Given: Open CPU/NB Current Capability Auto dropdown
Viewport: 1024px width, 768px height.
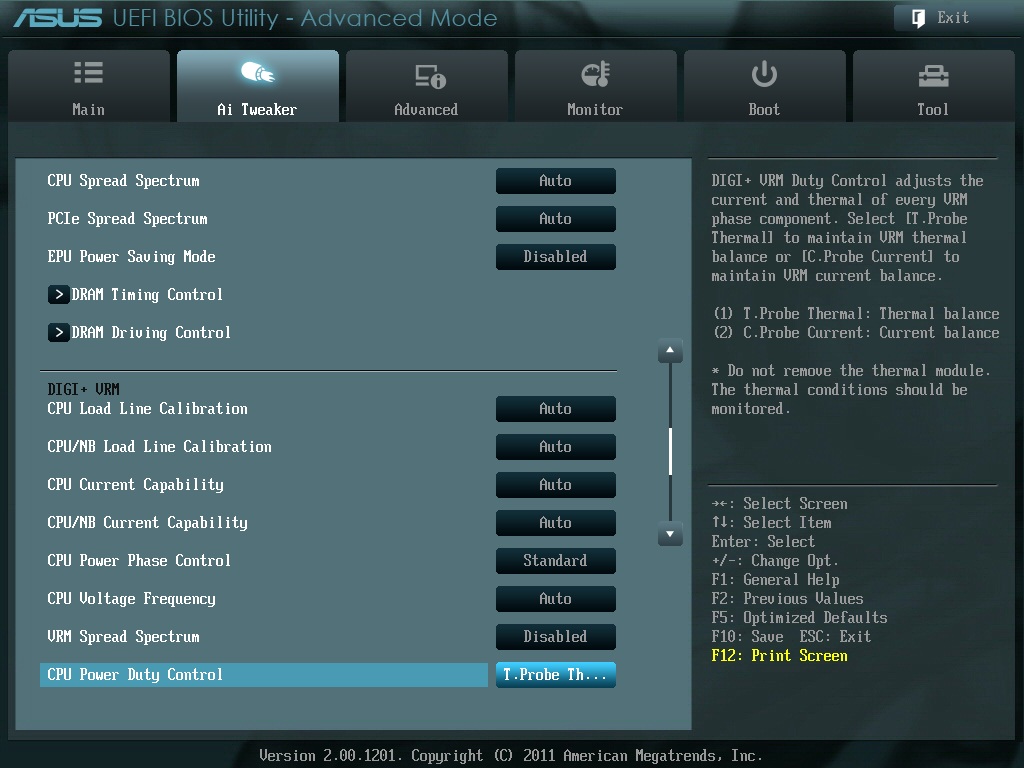Looking at the screenshot, I should (556, 522).
